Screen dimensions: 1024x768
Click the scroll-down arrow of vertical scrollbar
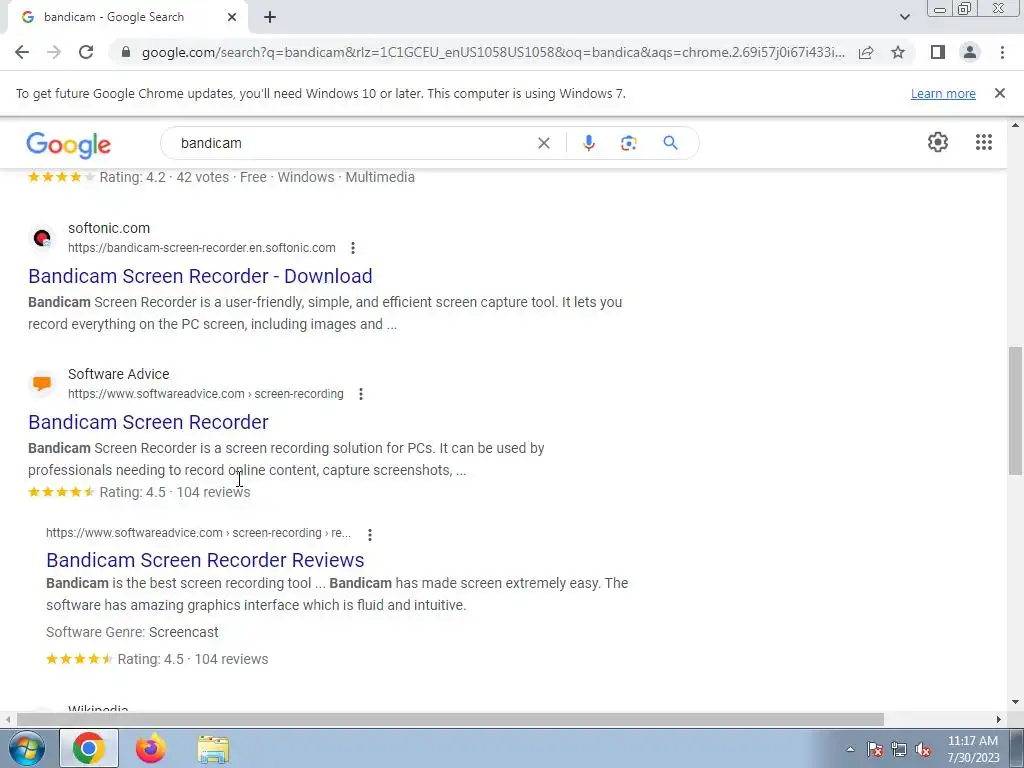pyautogui.click(x=1015, y=702)
